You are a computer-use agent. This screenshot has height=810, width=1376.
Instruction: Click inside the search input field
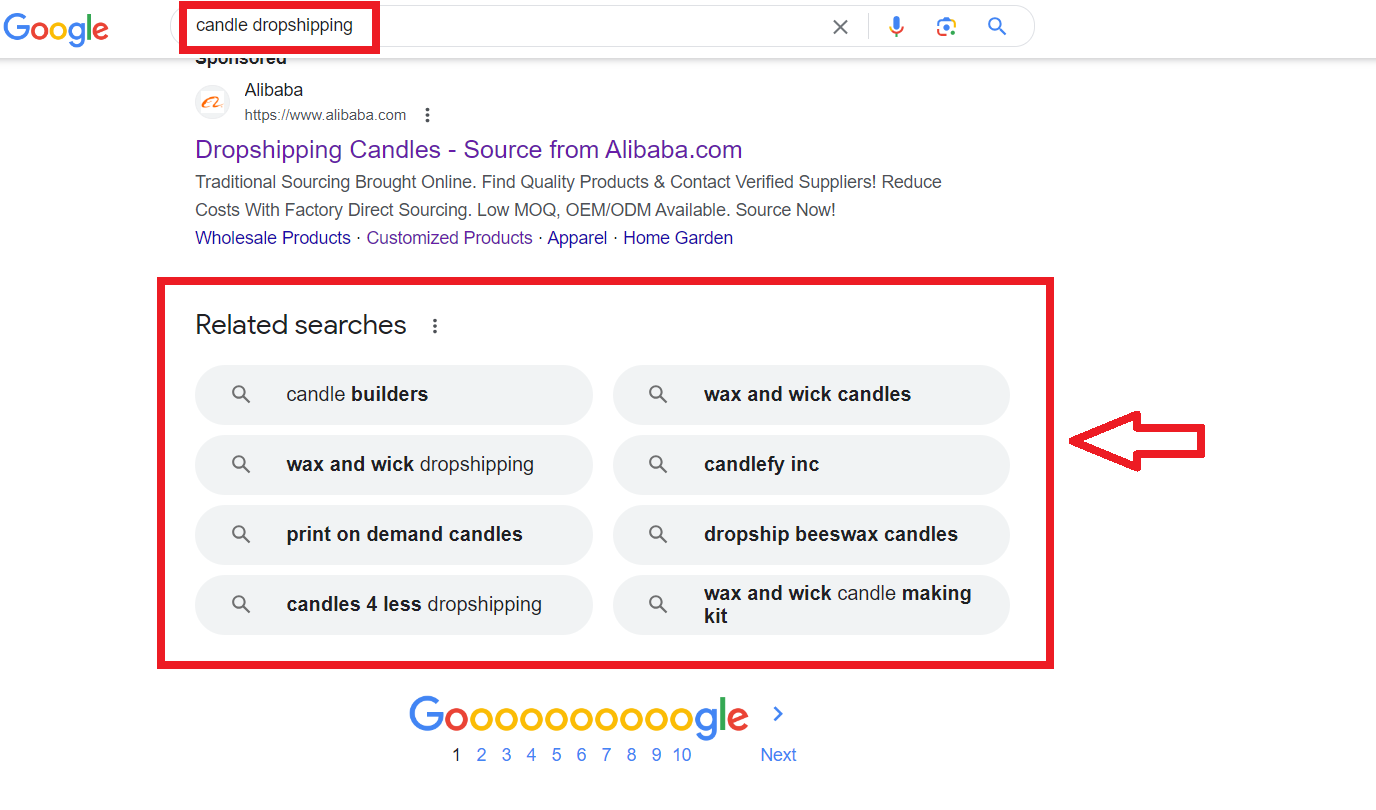(x=500, y=26)
